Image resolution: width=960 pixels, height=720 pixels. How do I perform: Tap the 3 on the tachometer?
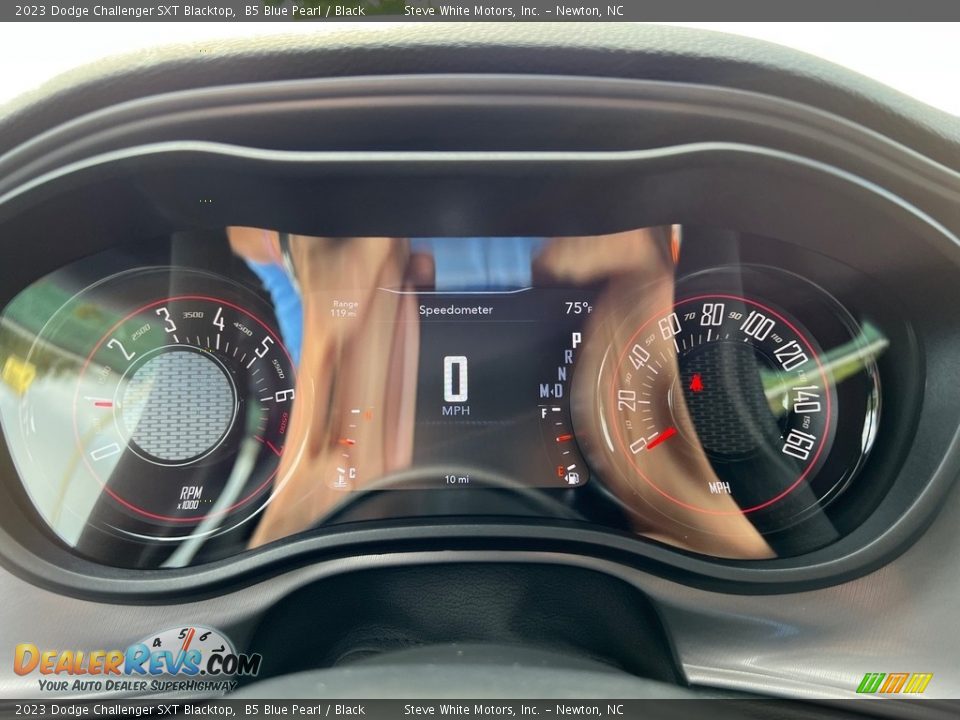click(x=166, y=321)
